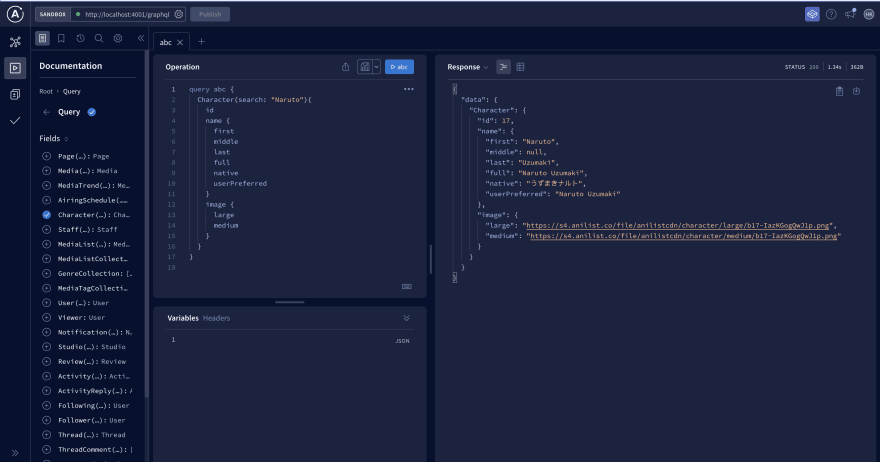This screenshot has width=880, height=462.
Task: Add the Viewer field to operation
Action: pos(47,317)
